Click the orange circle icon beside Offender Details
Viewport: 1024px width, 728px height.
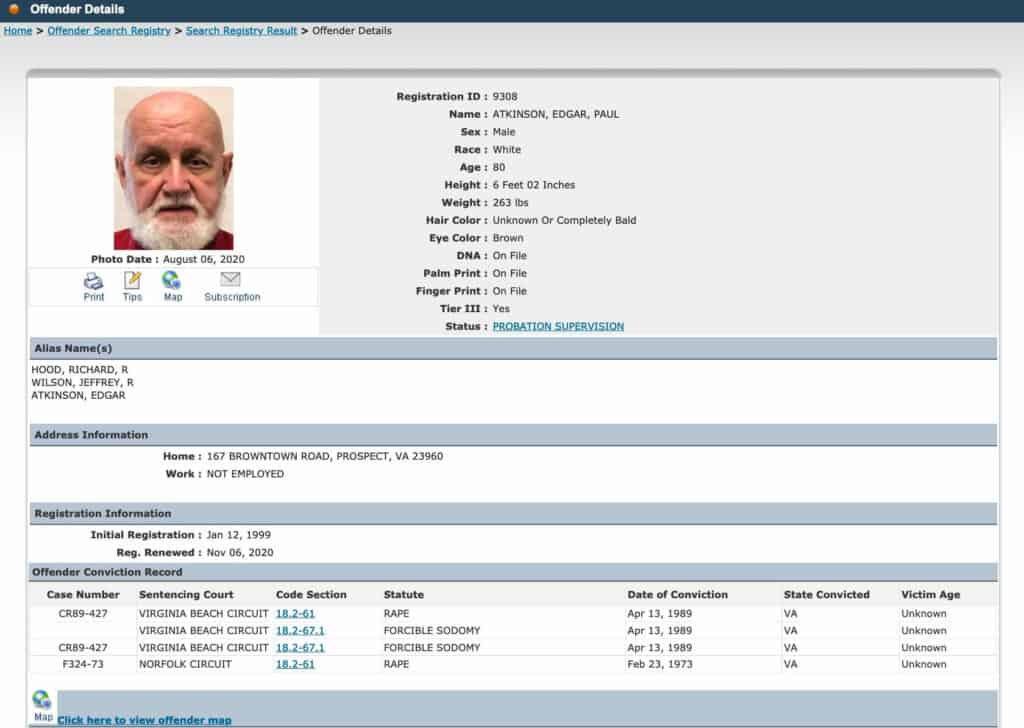pyautogui.click(x=14, y=9)
